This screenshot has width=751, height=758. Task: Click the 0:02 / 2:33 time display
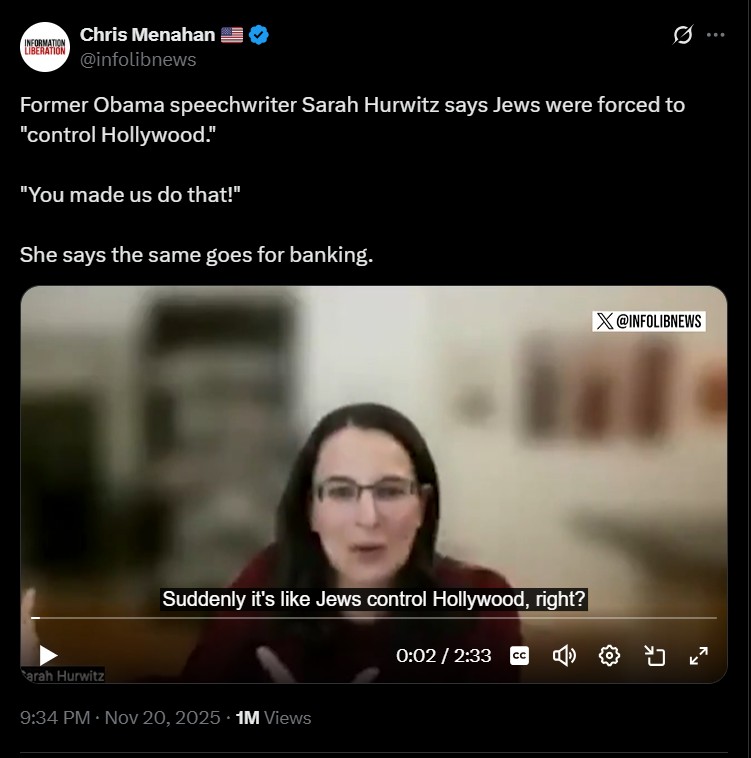click(x=443, y=656)
